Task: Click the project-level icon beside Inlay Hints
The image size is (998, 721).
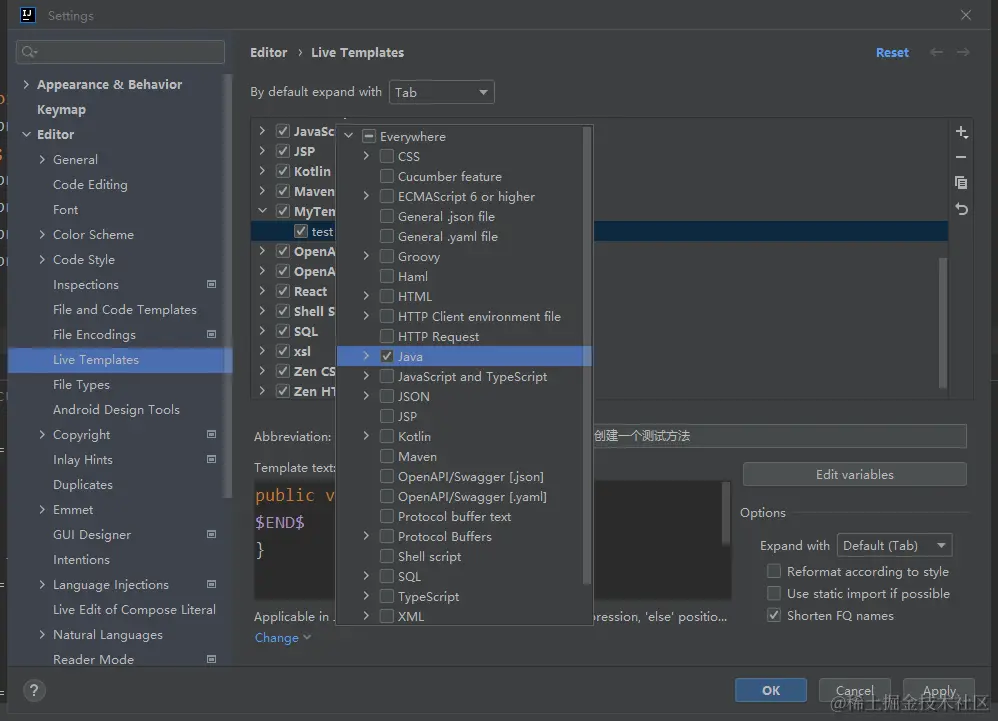Action: pyautogui.click(x=211, y=459)
